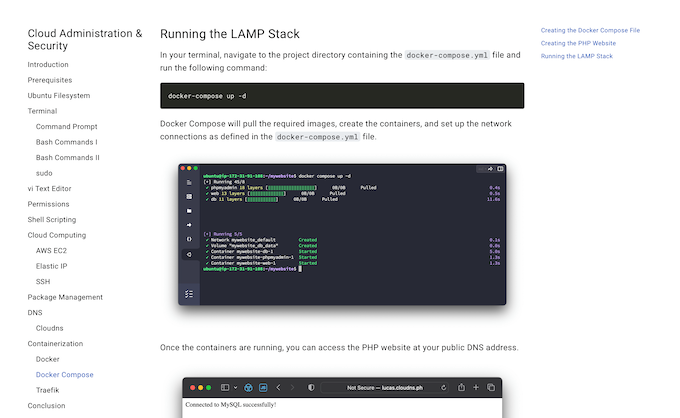Go to the sudo page
680x418 pixels.
pos(44,173)
